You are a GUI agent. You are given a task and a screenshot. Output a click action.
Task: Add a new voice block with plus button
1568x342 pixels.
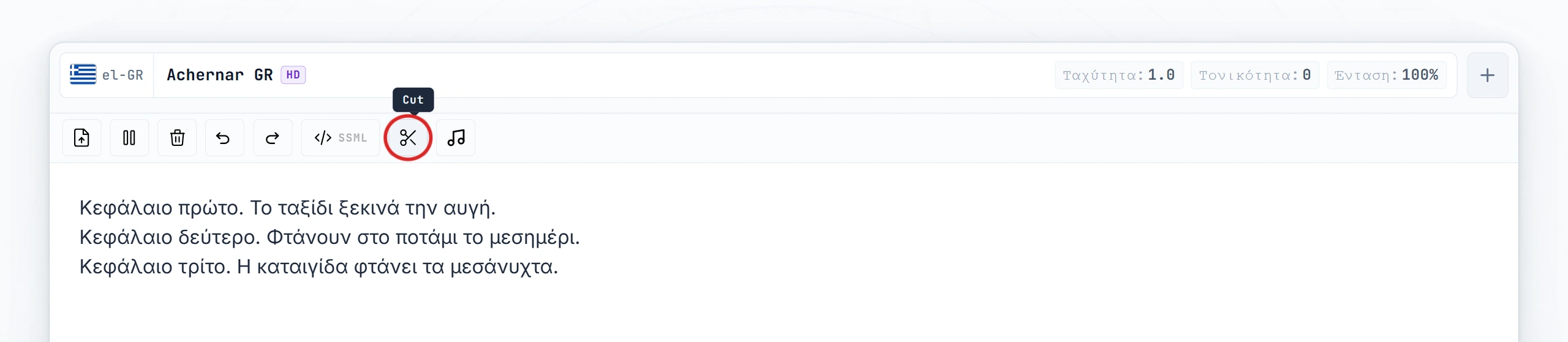click(x=1487, y=75)
